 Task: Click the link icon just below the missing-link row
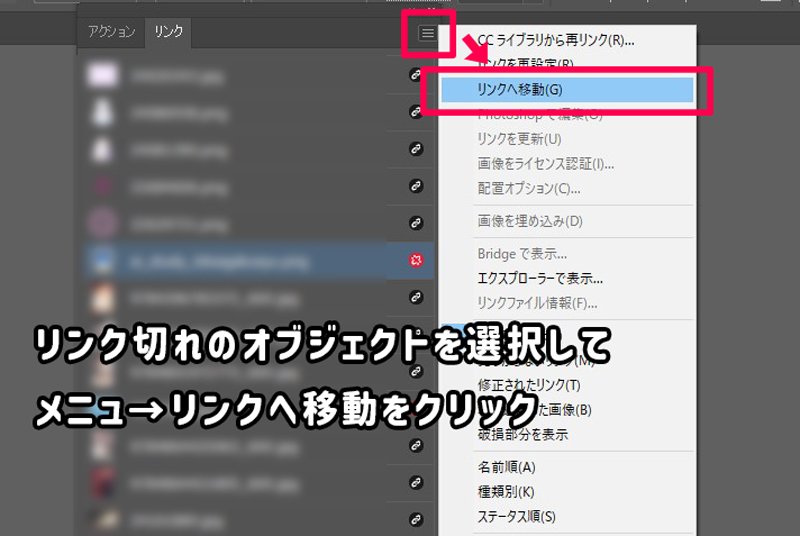tap(416, 297)
